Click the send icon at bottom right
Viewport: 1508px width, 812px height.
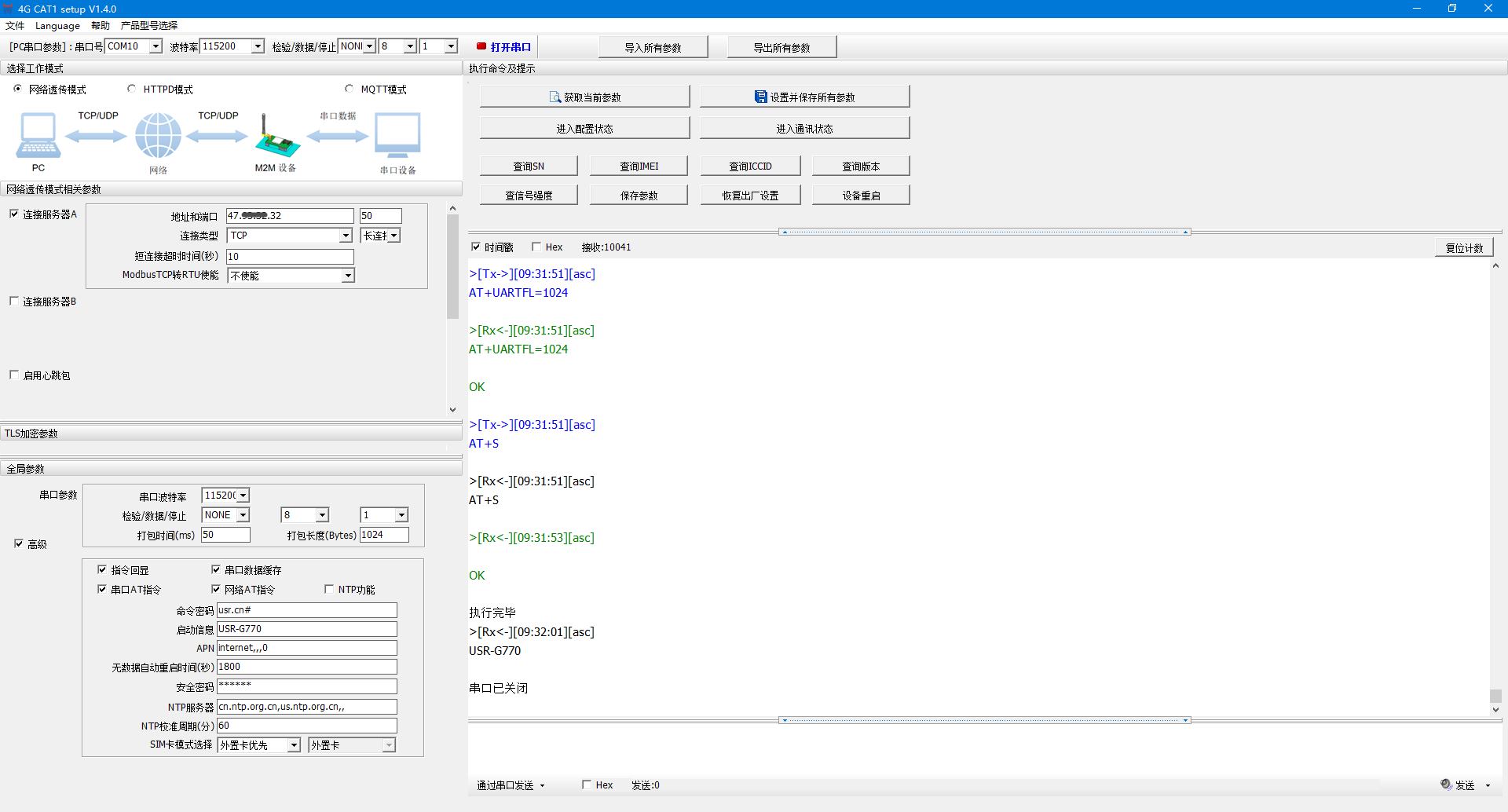click(x=1446, y=785)
